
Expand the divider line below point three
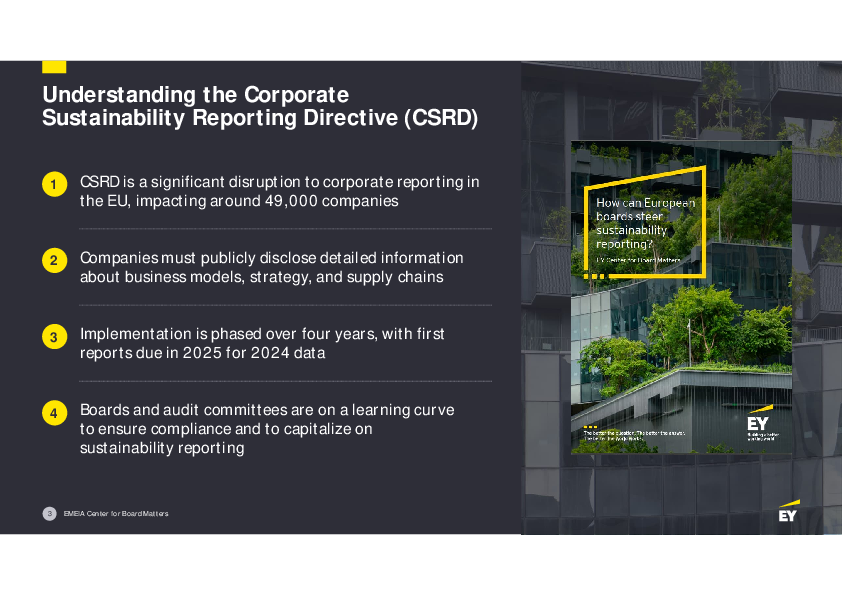(285, 381)
